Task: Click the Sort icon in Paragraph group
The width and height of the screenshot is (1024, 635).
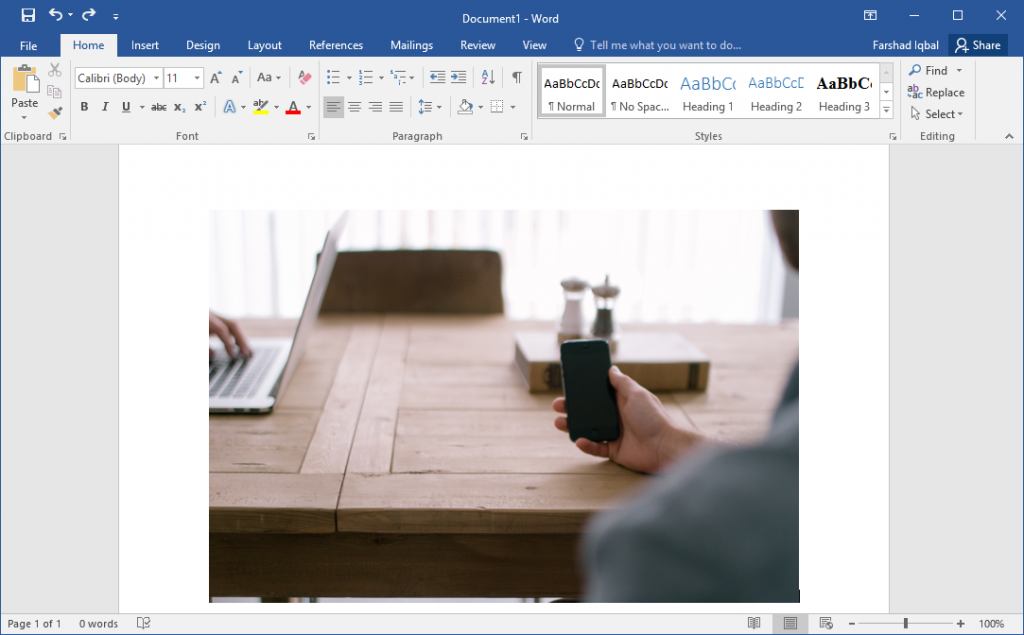Action: point(489,77)
